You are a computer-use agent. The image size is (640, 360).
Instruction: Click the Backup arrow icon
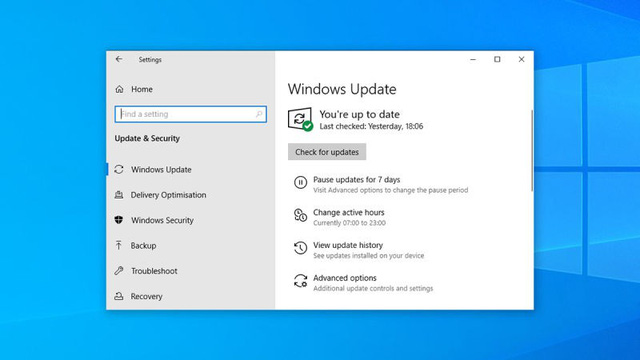[119, 245]
